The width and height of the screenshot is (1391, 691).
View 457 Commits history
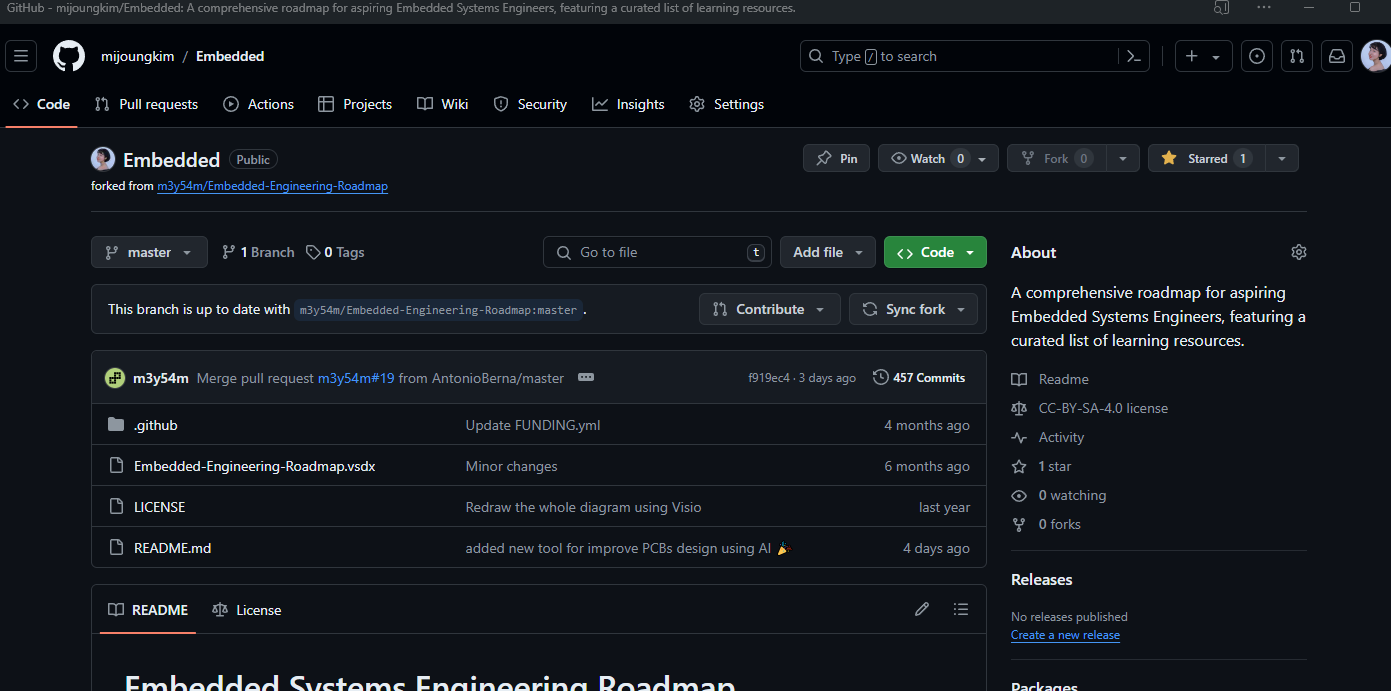[919, 377]
